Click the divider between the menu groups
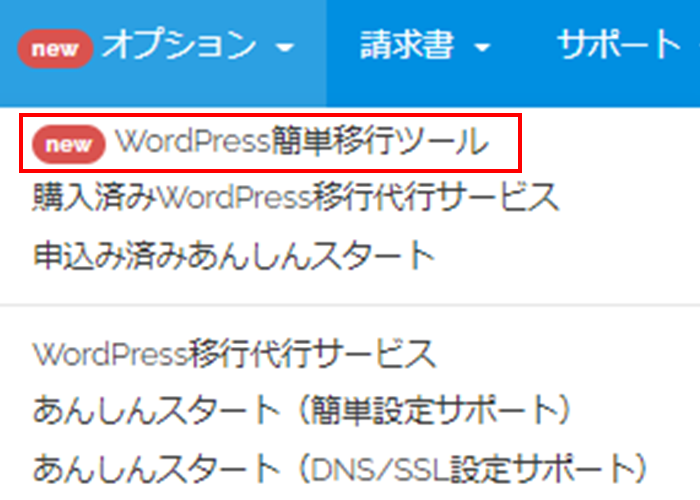700x500 pixels. 350,305
